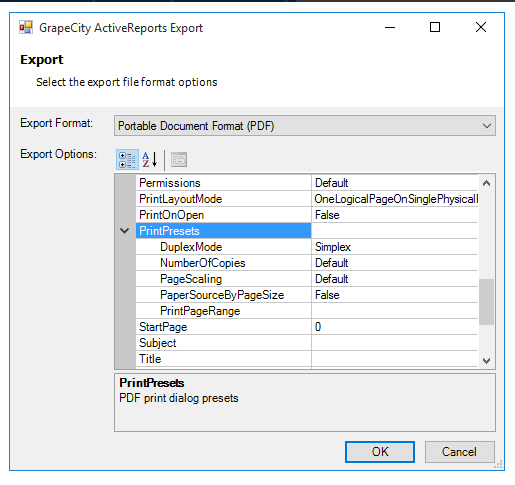Click the PrintPageRange value field
Viewport: 515px width, 485px height.
pyautogui.click(x=395, y=311)
